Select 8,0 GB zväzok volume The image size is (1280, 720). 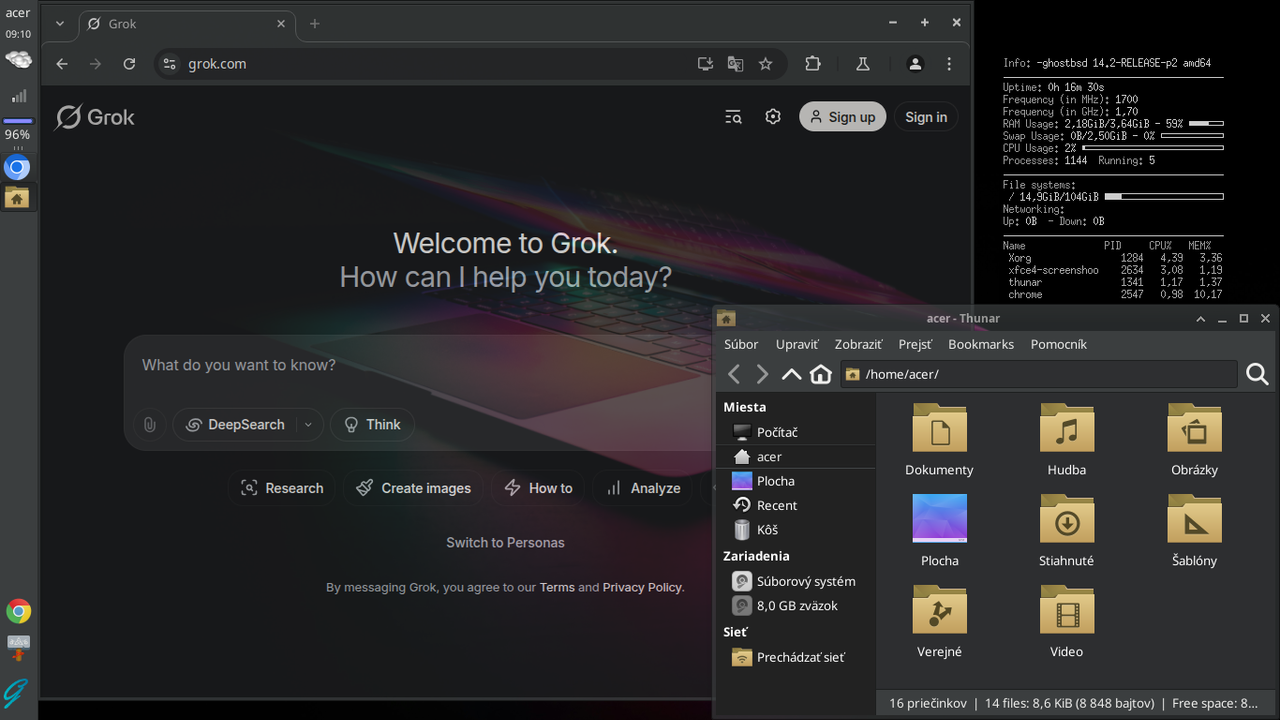[796, 605]
